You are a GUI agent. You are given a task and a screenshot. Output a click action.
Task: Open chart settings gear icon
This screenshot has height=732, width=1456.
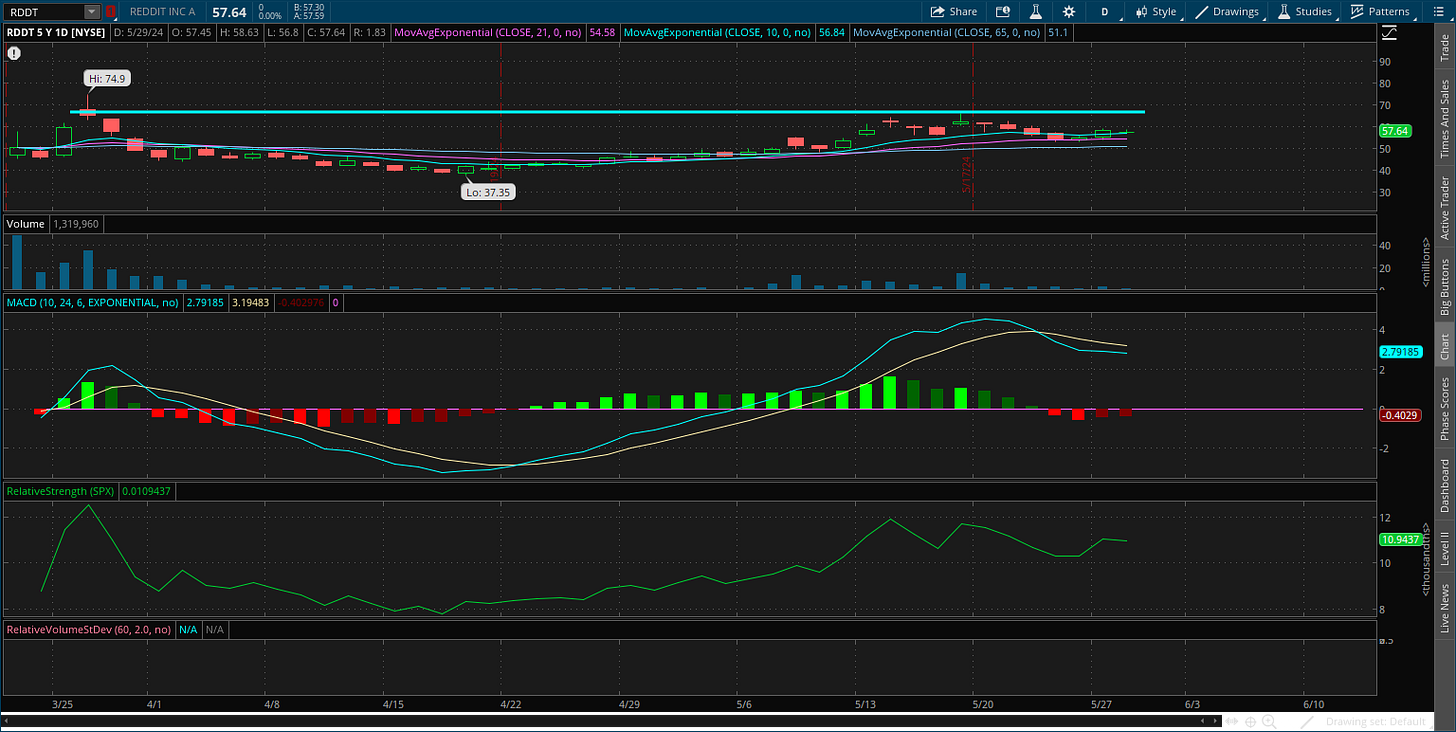pos(1069,12)
